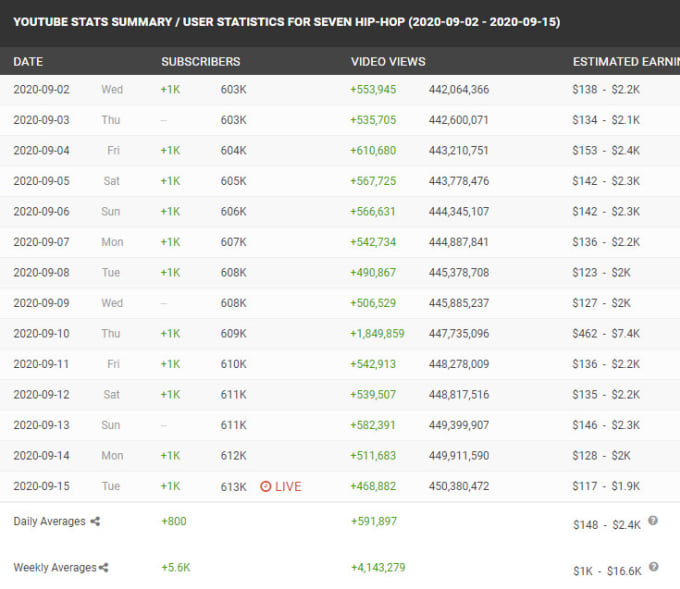Click subscriber total 613K
Image resolution: width=680 pixels, height=589 pixels.
tap(233, 487)
